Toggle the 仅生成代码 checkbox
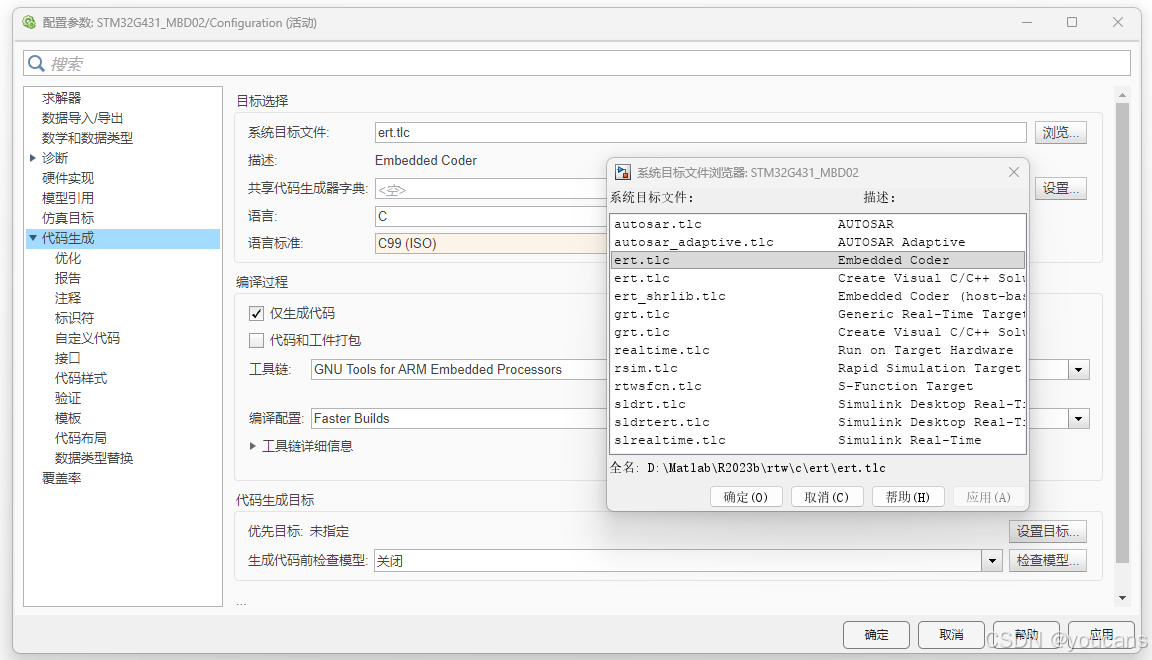 (x=256, y=314)
